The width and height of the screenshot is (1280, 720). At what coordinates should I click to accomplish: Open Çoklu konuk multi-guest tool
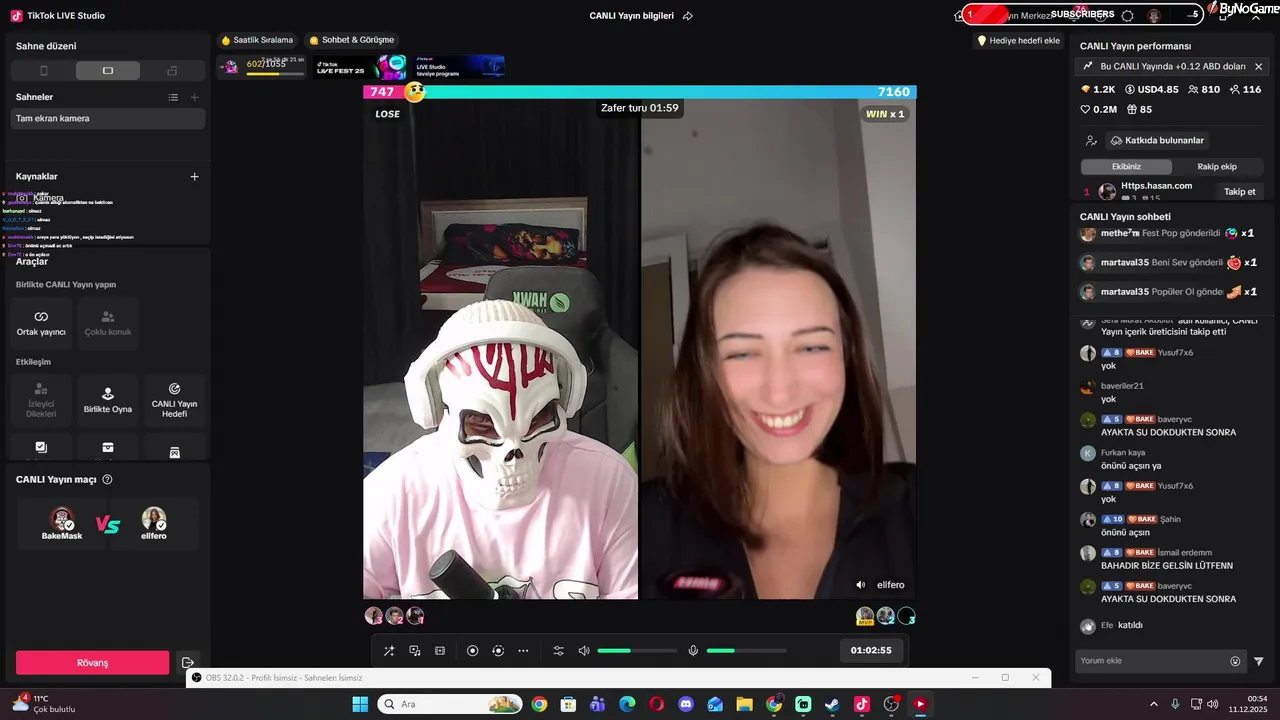tap(108, 323)
